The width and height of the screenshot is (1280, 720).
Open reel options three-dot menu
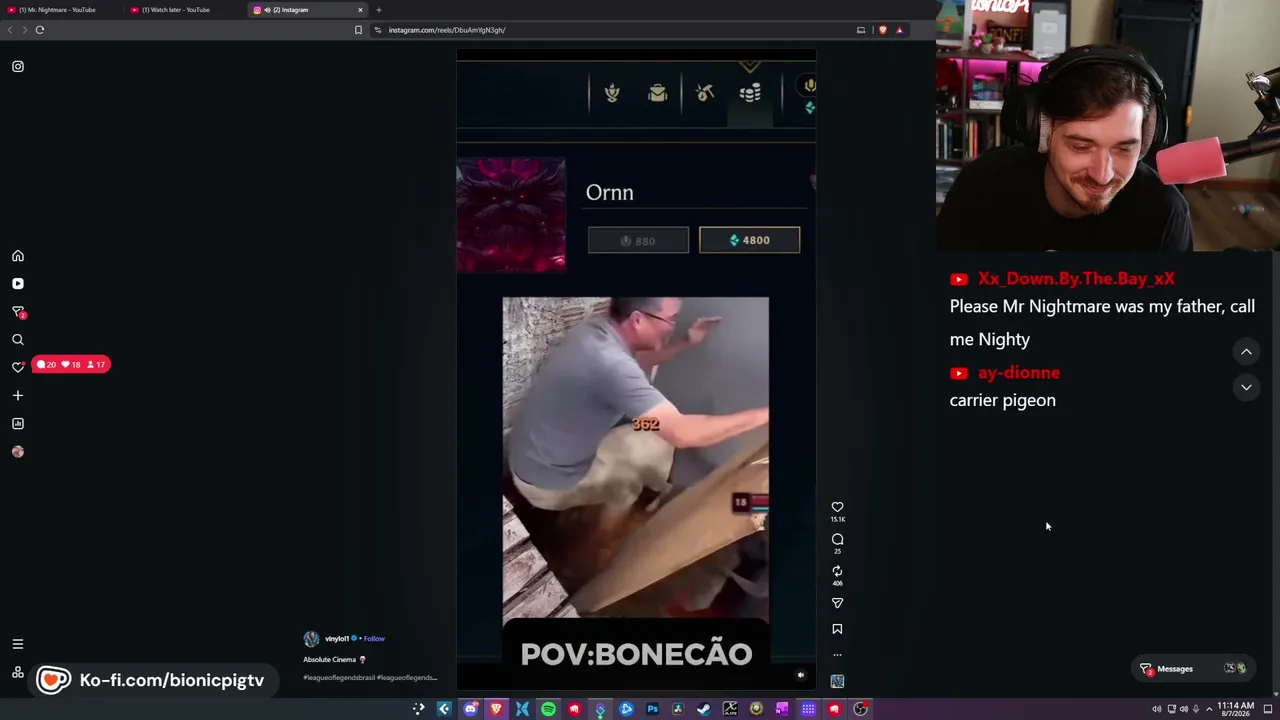point(837,655)
